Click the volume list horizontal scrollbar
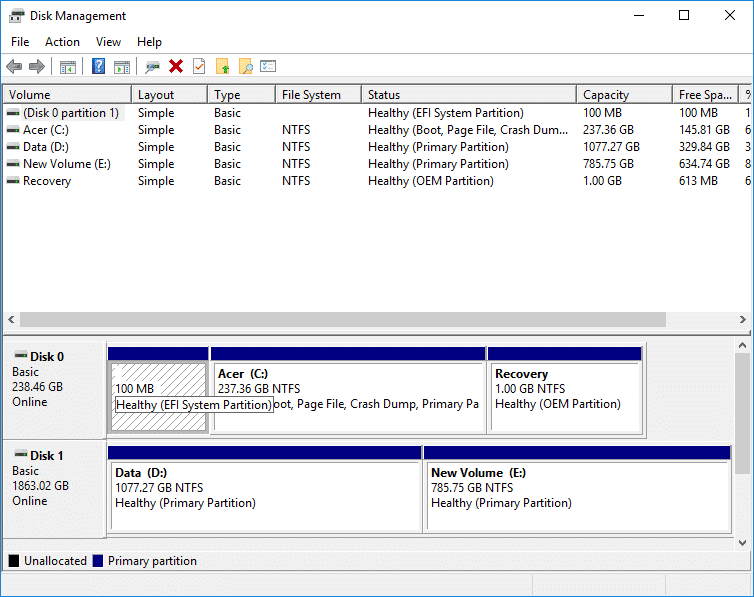Screen dimensions: 754x597 (342, 319)
